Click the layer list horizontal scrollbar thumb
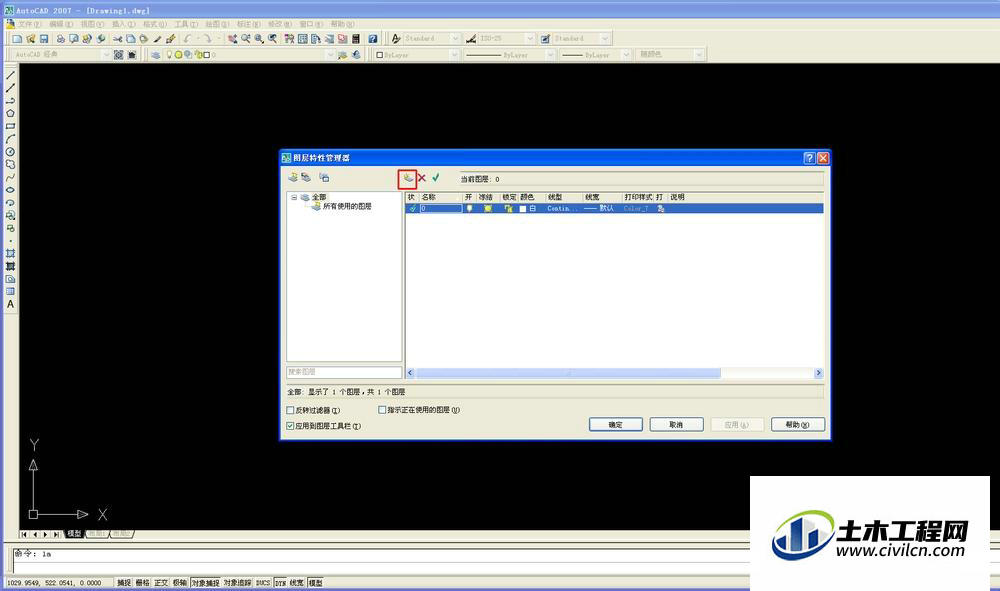This screenshot has height=591, width=1000. (x=568, y=373)
